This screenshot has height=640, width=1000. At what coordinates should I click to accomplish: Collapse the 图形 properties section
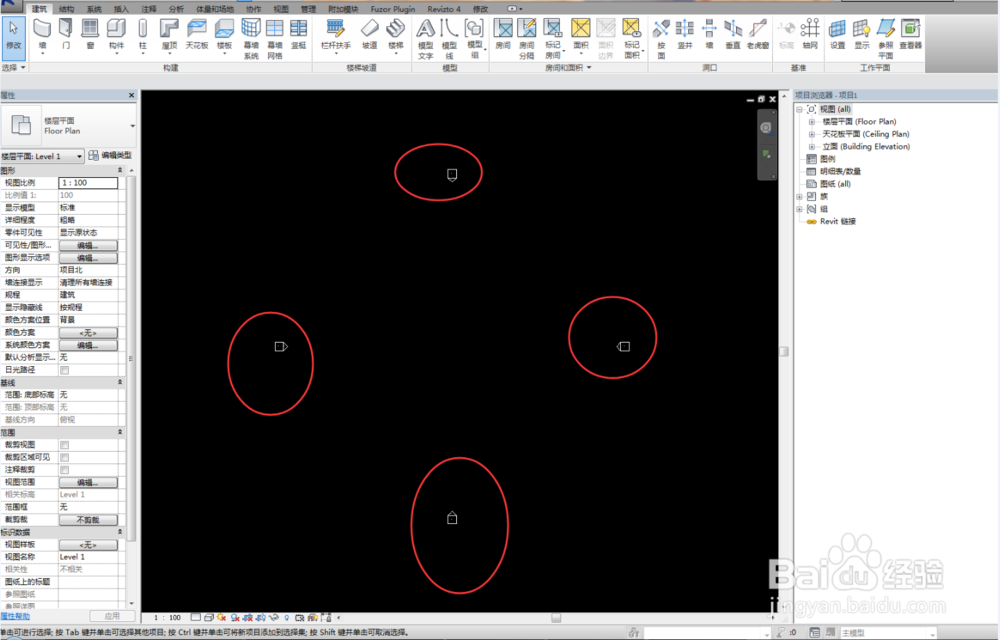click(120, 171)
